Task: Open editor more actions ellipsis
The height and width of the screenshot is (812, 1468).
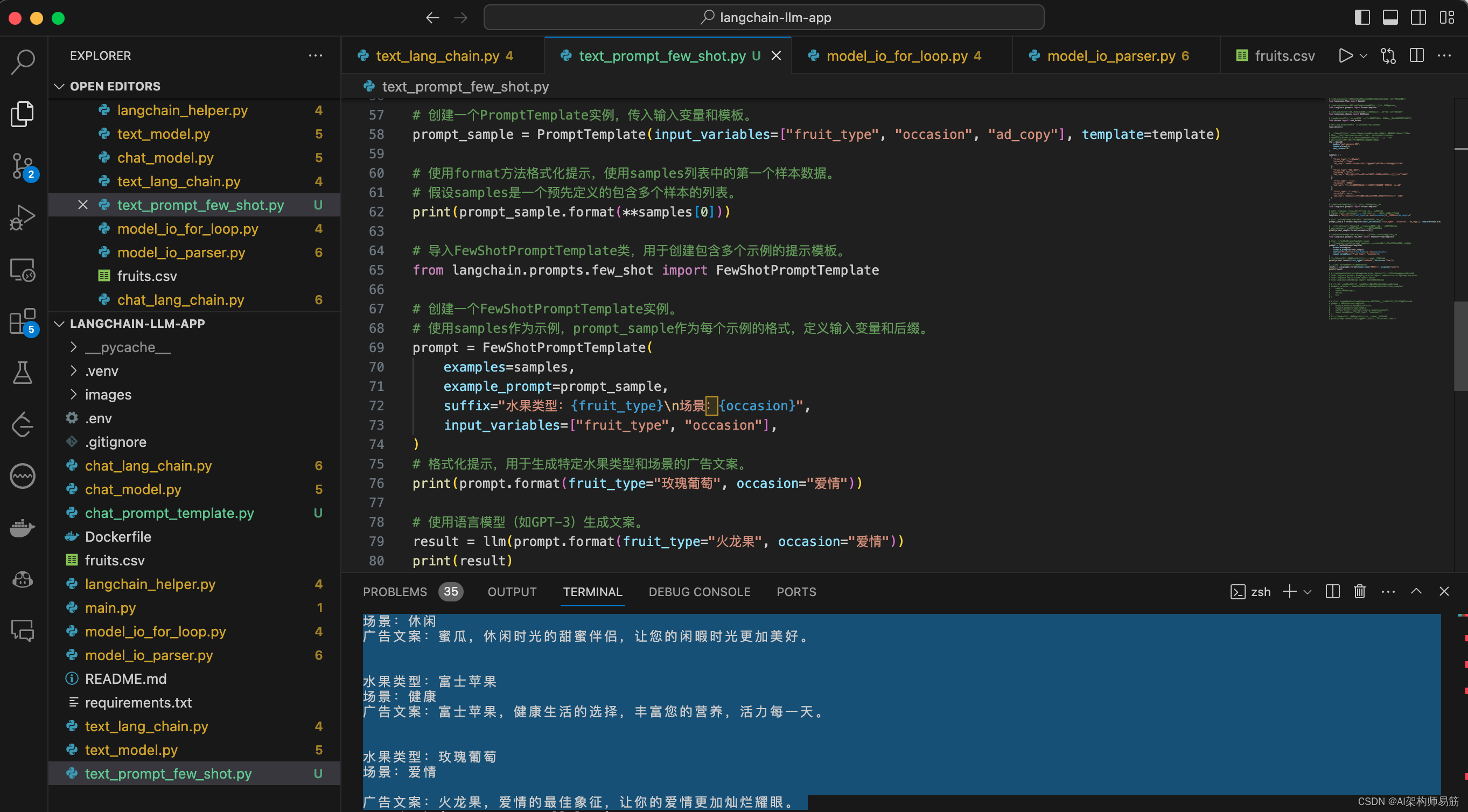Action: point(1445,55)
